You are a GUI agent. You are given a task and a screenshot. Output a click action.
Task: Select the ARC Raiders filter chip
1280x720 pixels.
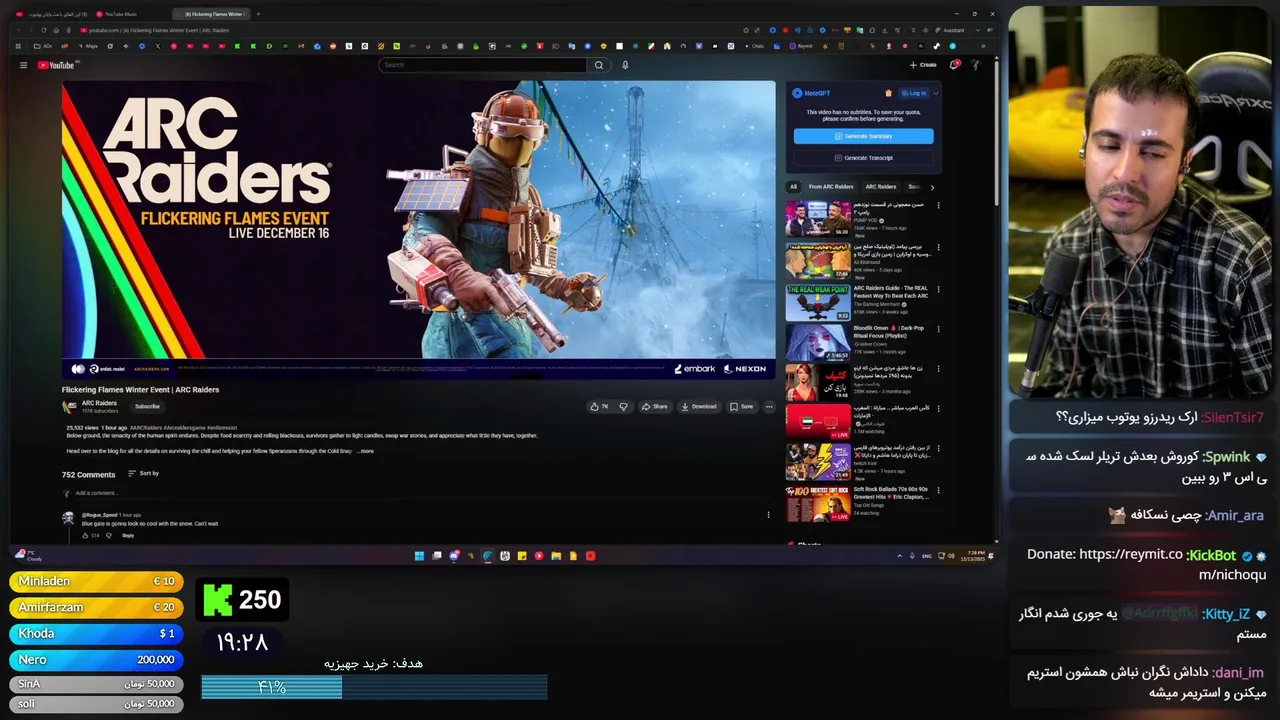point(881,187)
